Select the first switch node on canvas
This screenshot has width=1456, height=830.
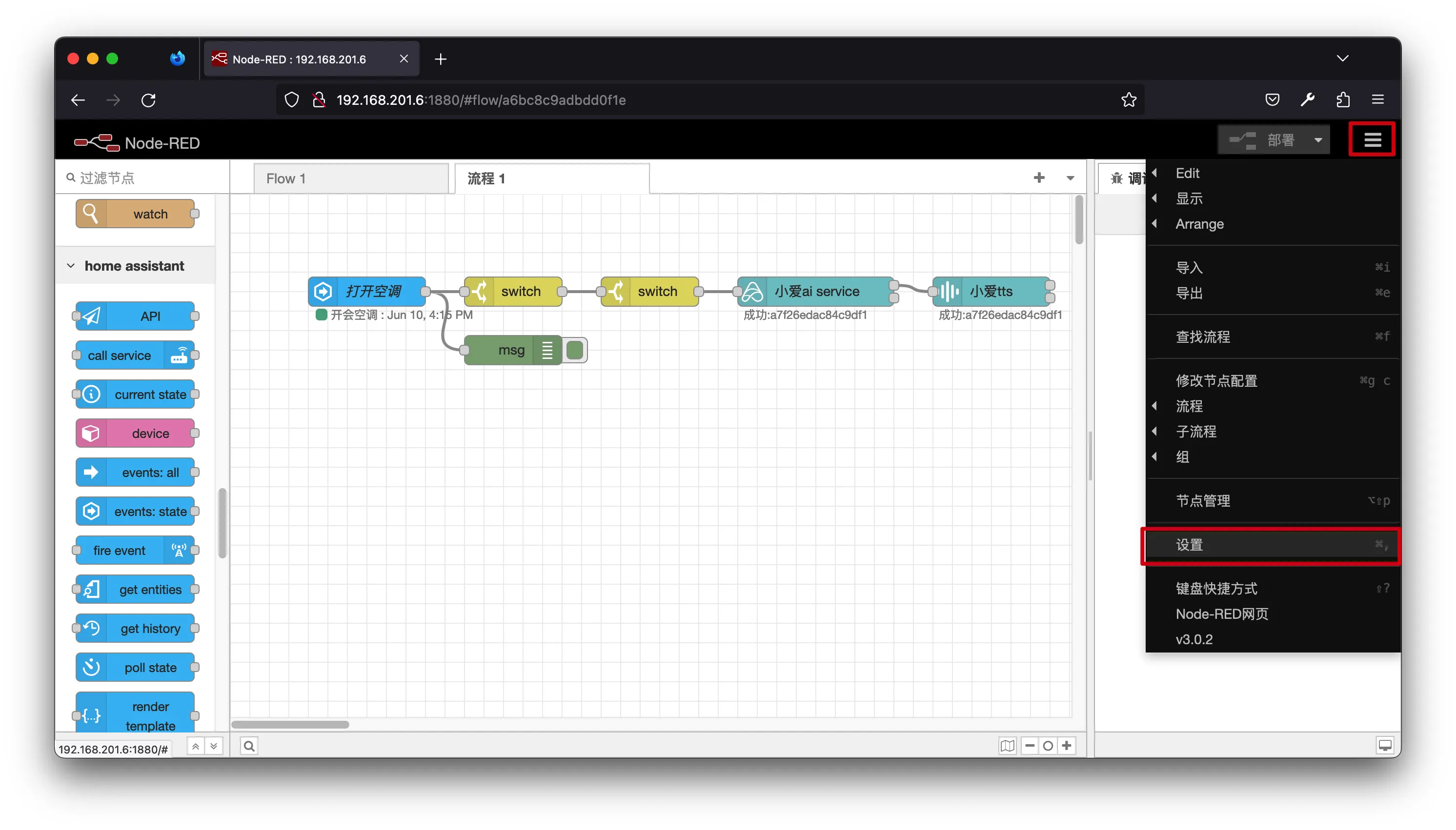point(513,291)
